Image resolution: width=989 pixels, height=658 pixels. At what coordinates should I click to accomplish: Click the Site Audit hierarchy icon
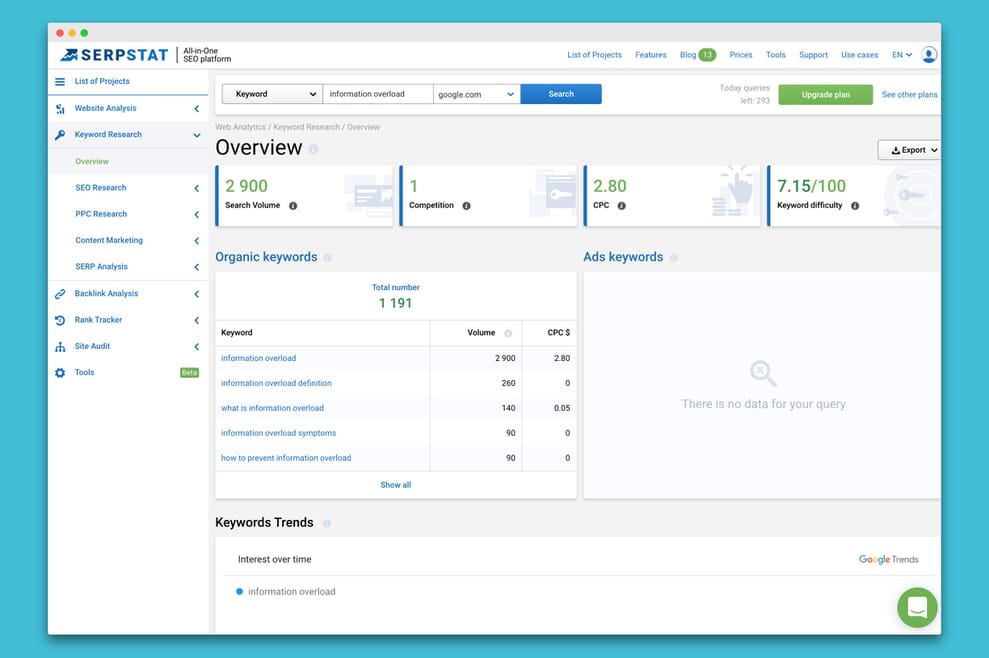(x=60, y=347)
